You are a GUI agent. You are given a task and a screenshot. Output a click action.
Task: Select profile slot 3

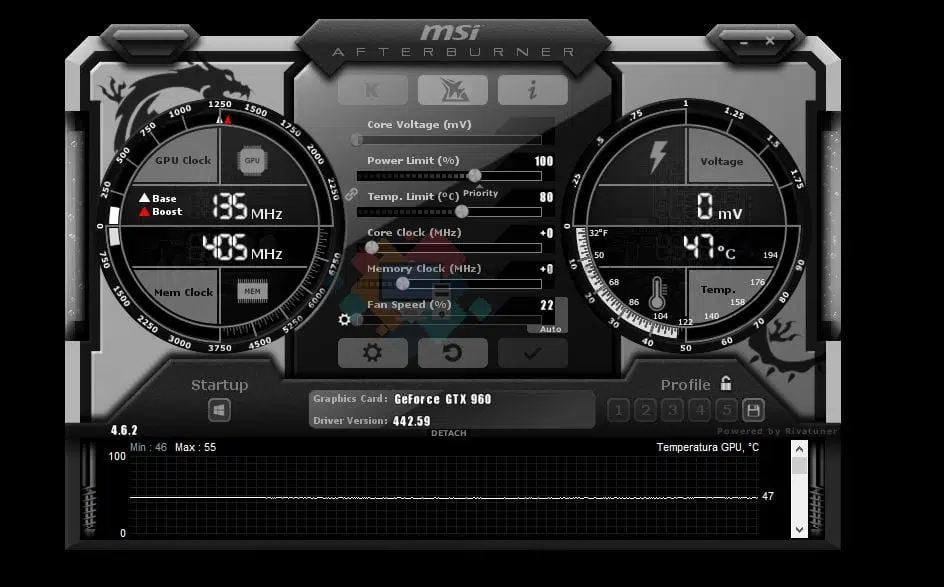click(x=672, y=411)
